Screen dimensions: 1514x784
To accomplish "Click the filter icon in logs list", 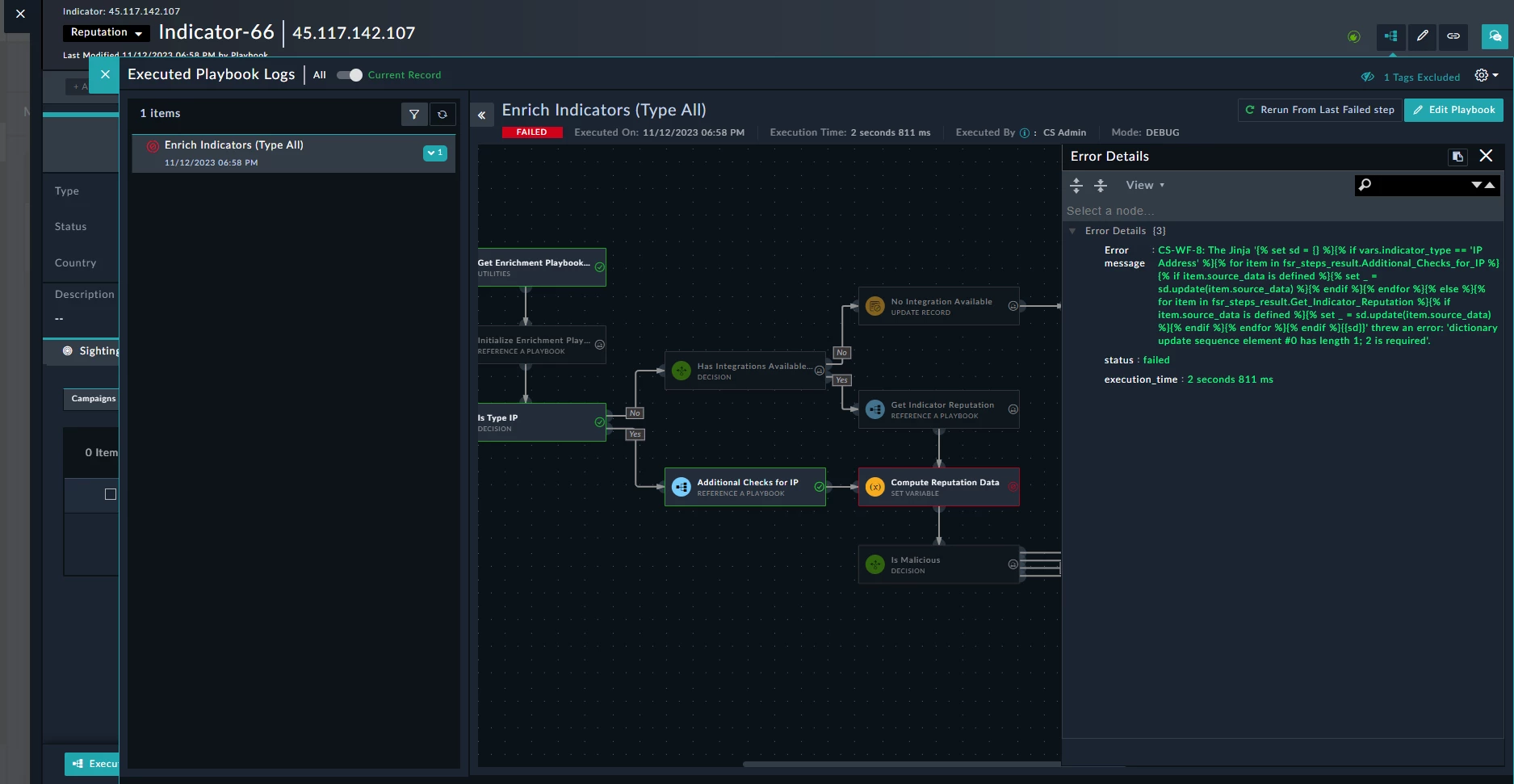I will (x=414, y=114).
